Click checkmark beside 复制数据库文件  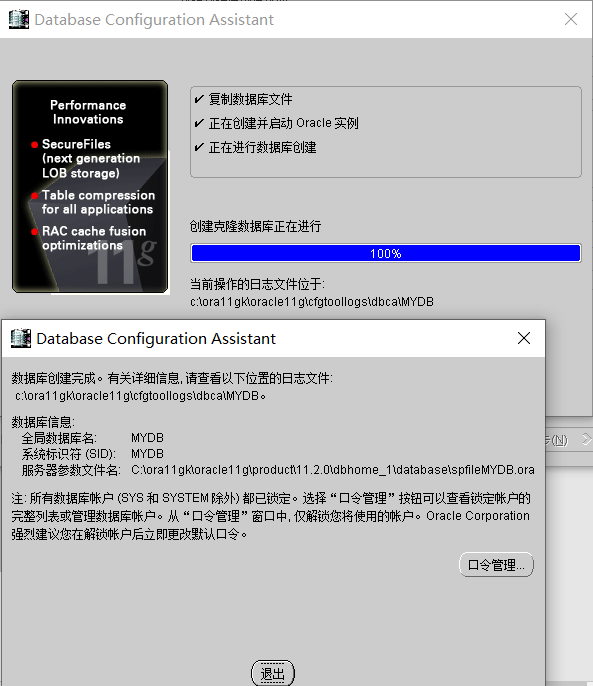coord(199,99)
